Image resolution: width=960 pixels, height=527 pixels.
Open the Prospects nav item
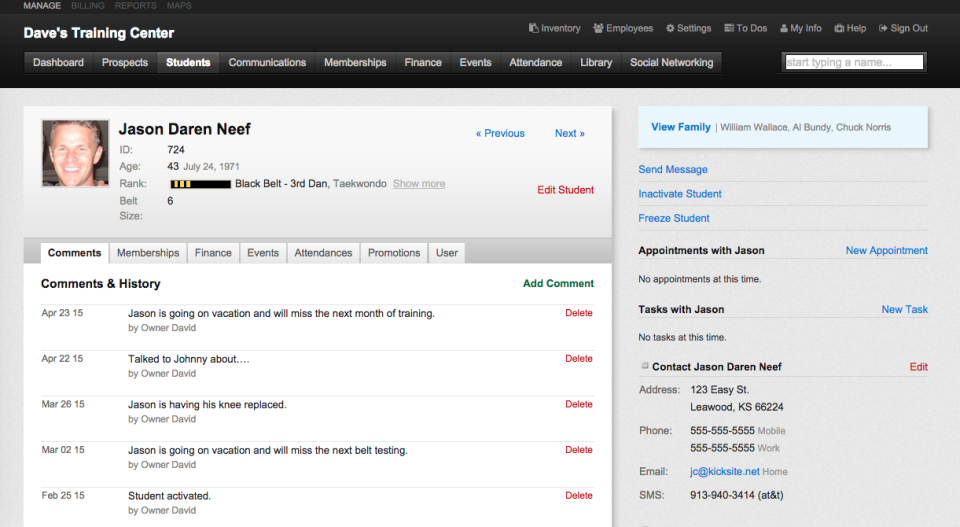125,62
